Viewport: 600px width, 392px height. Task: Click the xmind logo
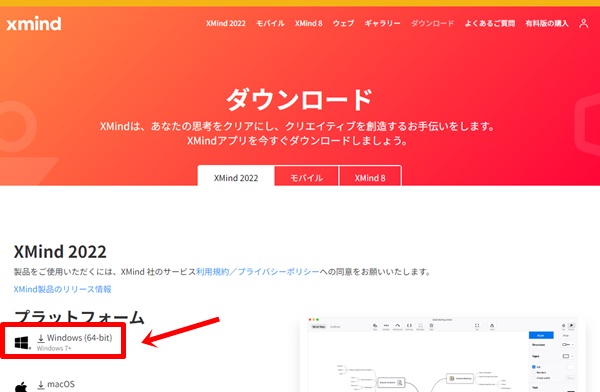point(34,24)
